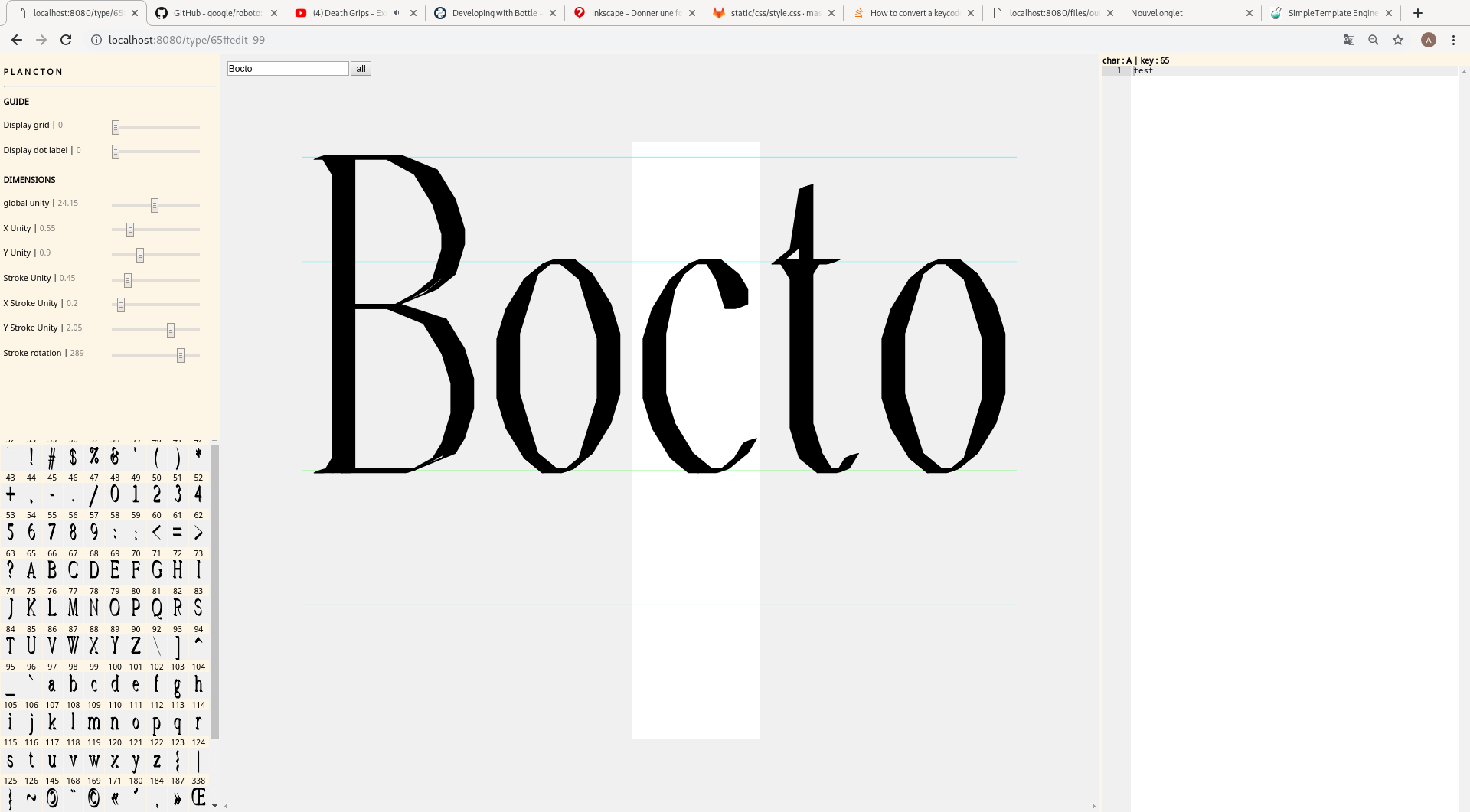Click the Stroke rotation slider handle
1470x812 pixels.
(x=181, y=355)
